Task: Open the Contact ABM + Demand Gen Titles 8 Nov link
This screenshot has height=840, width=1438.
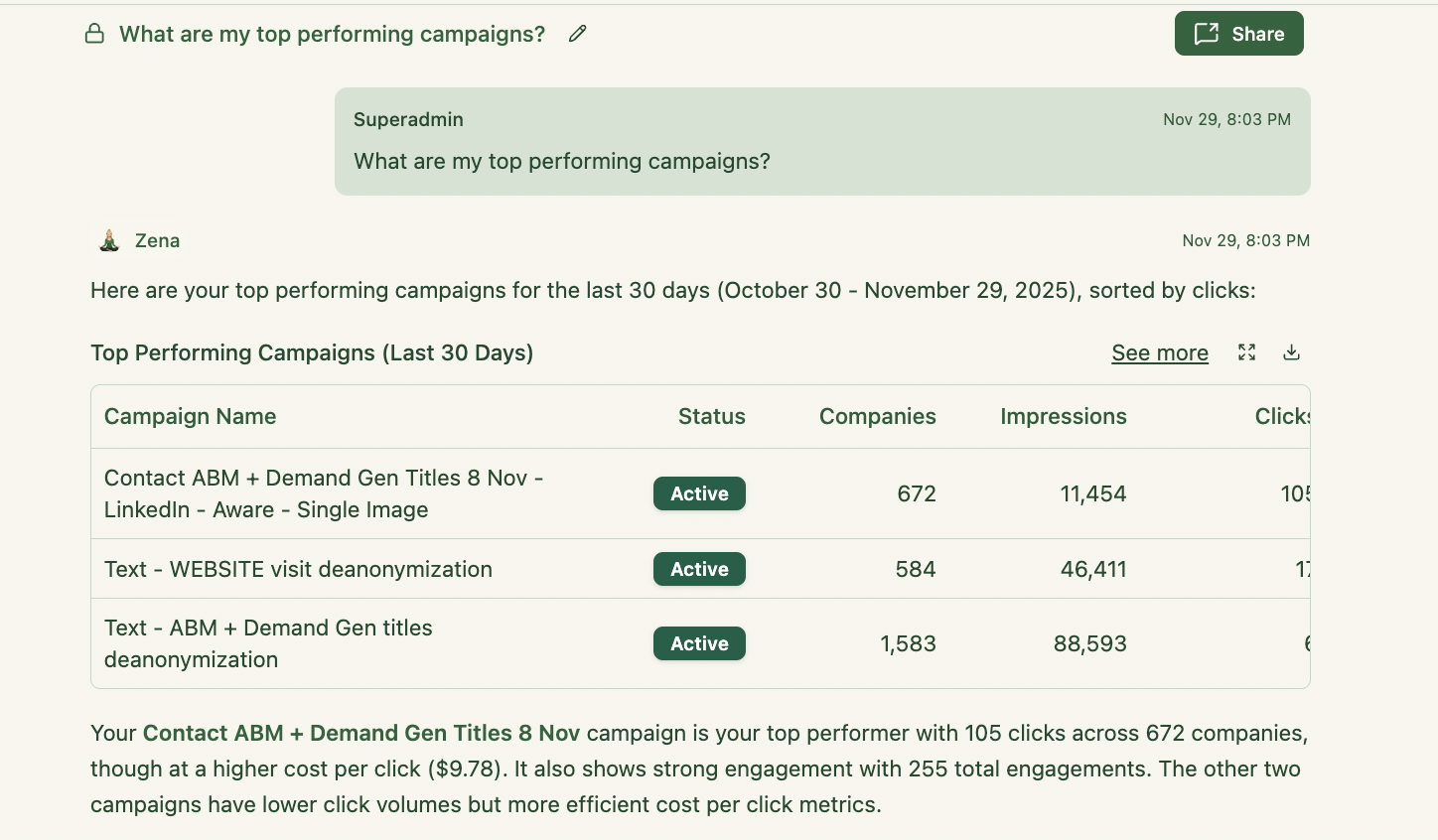Action: (x=362, y=733)
